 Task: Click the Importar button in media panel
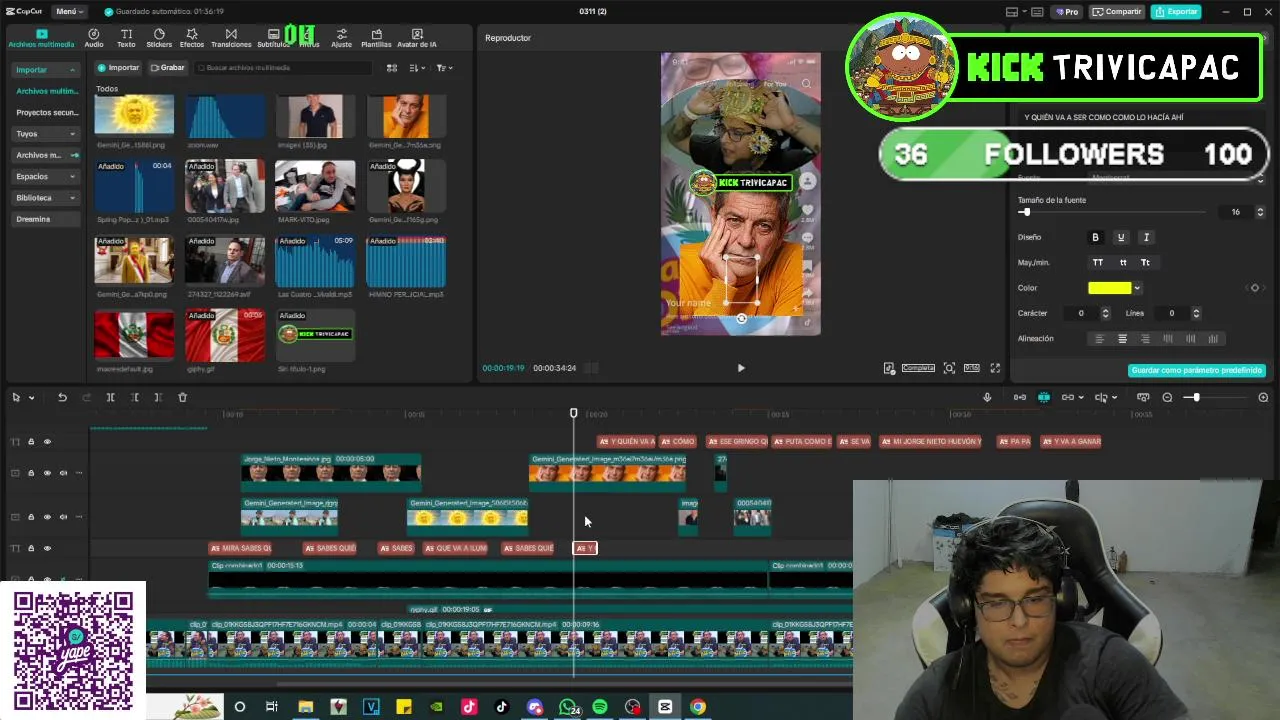coord(118,68)
